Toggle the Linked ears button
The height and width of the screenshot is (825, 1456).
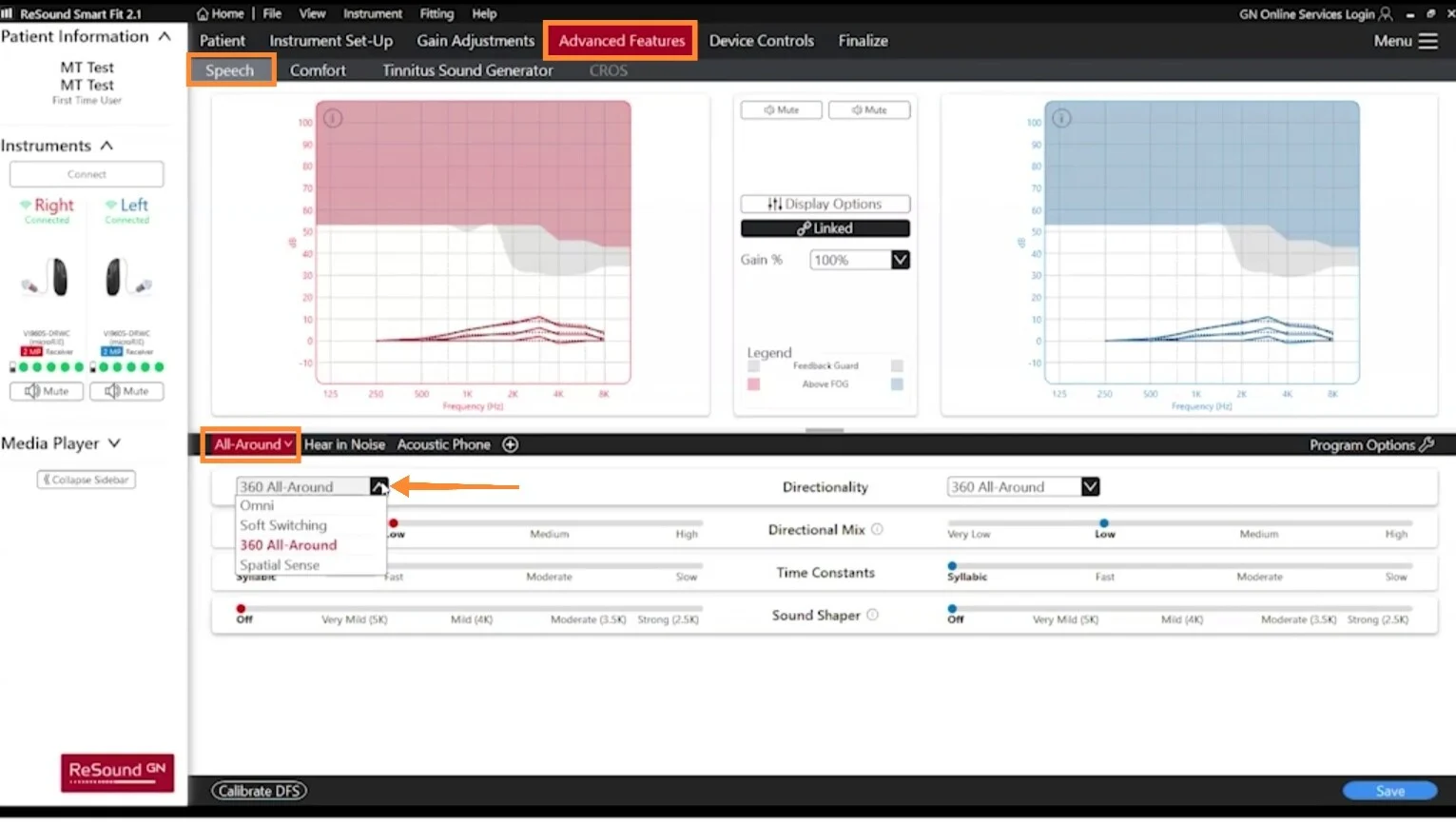(825, 228)
